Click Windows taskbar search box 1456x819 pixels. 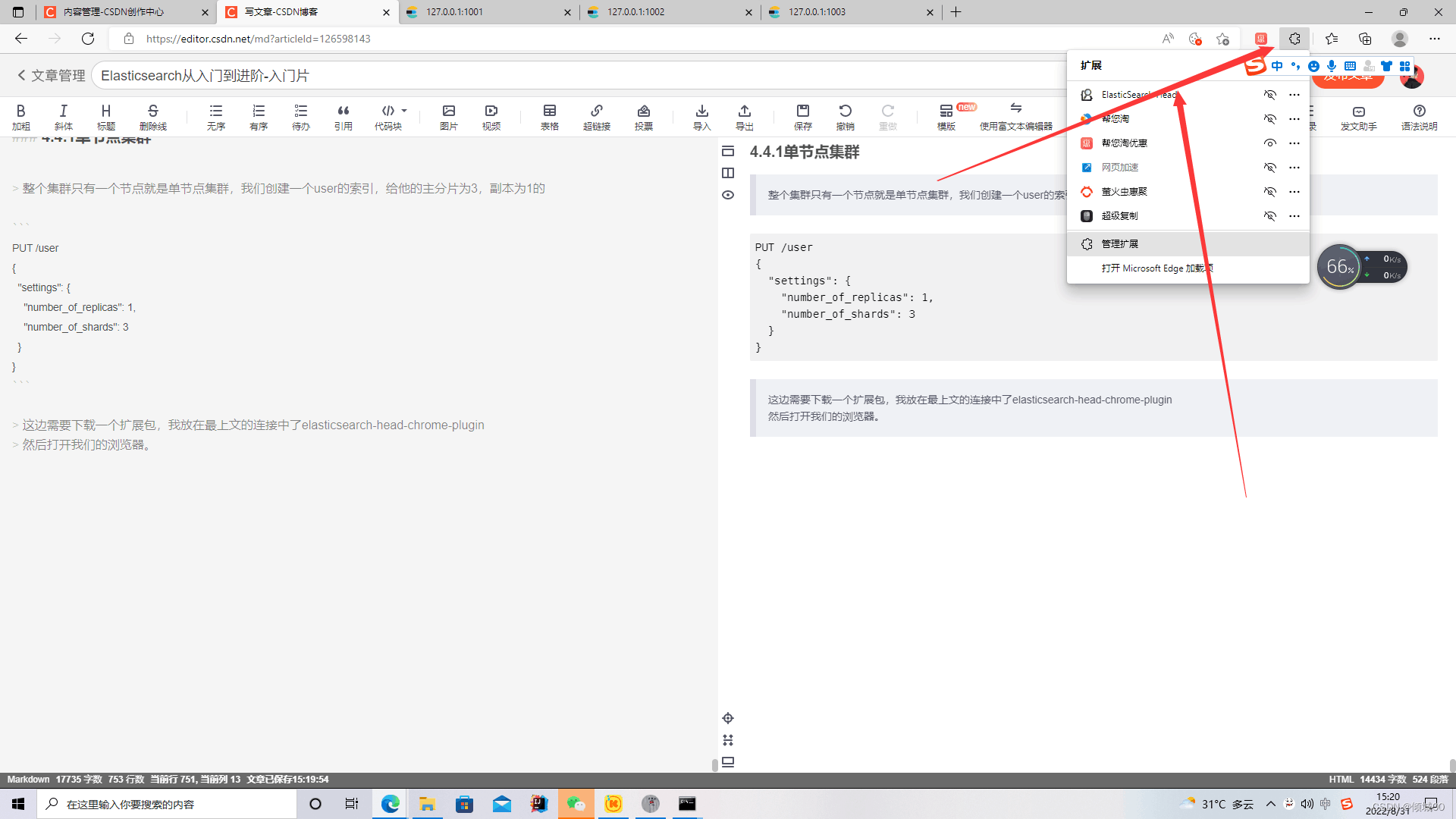(167, 804)
